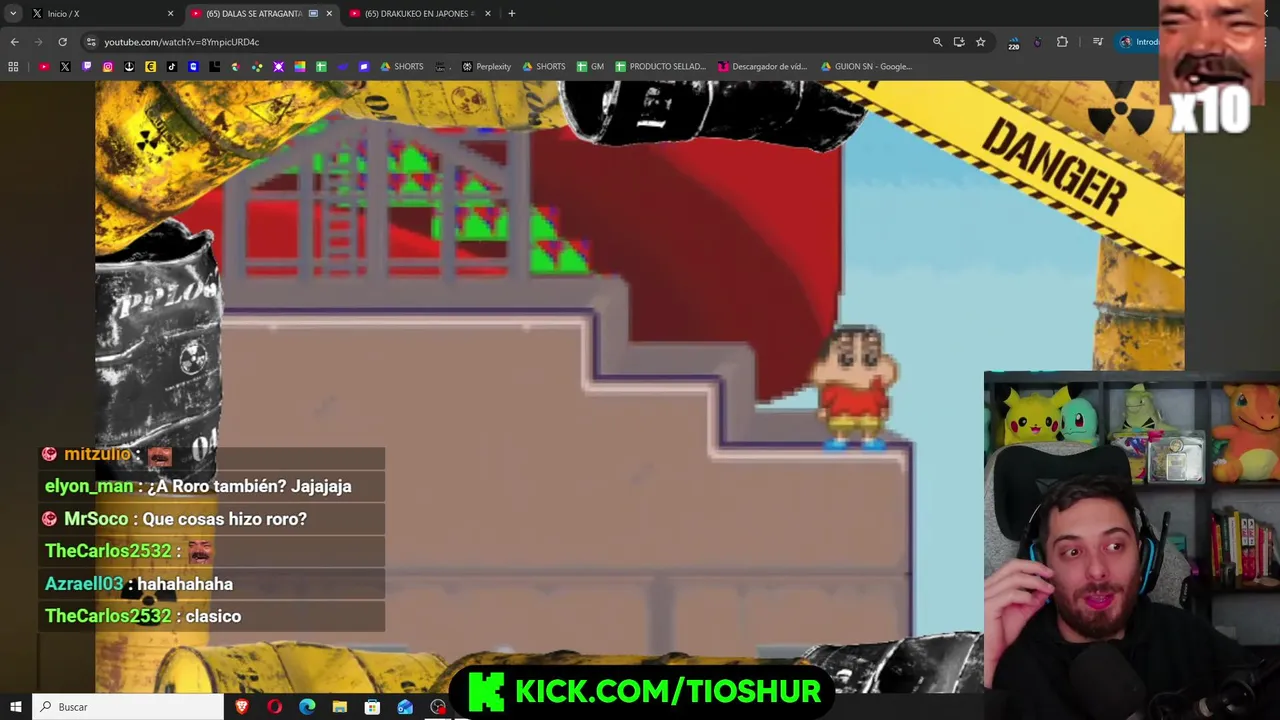Open the Descargador de víd... bookmark
Image resolution: width=1280 pixels, height=720 pixels.
pyautogui.click(x=762, y=67)
